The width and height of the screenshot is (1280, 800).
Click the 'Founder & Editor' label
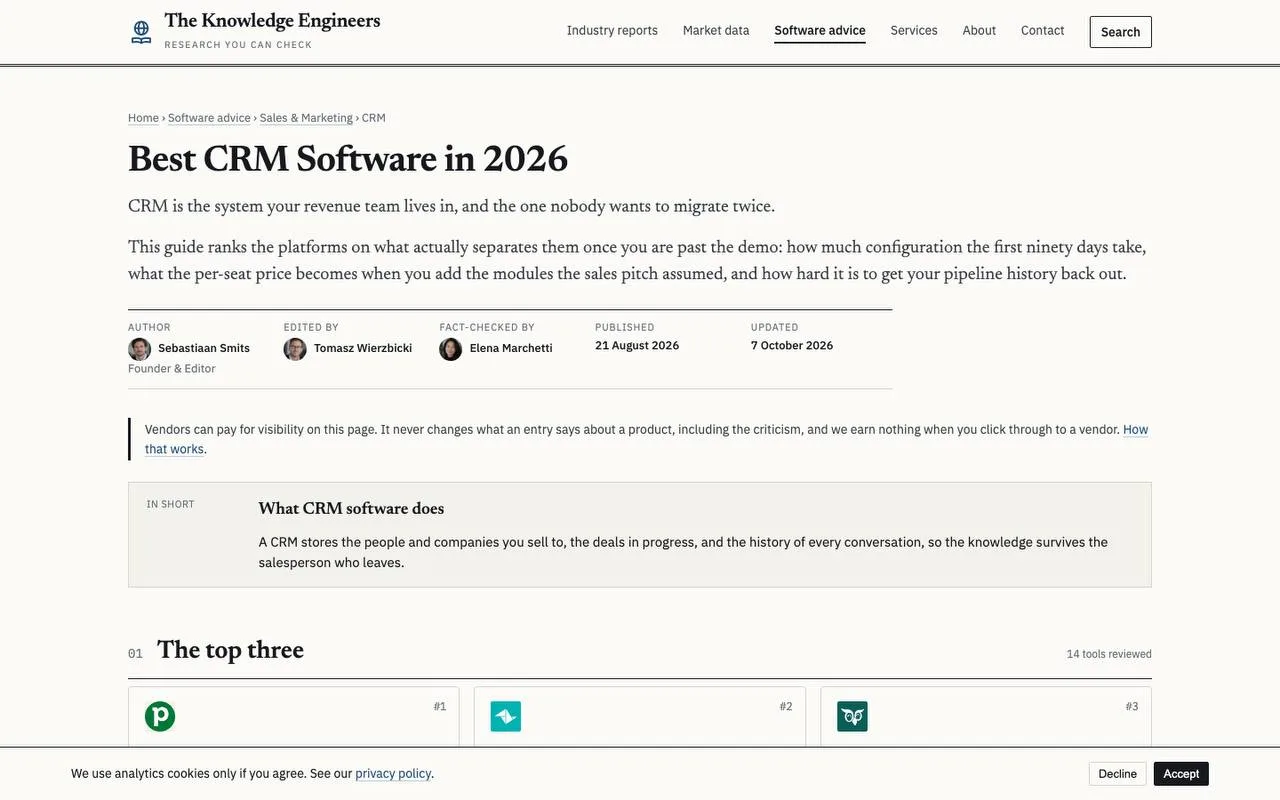pyautogui.click(x=172, y=369)
